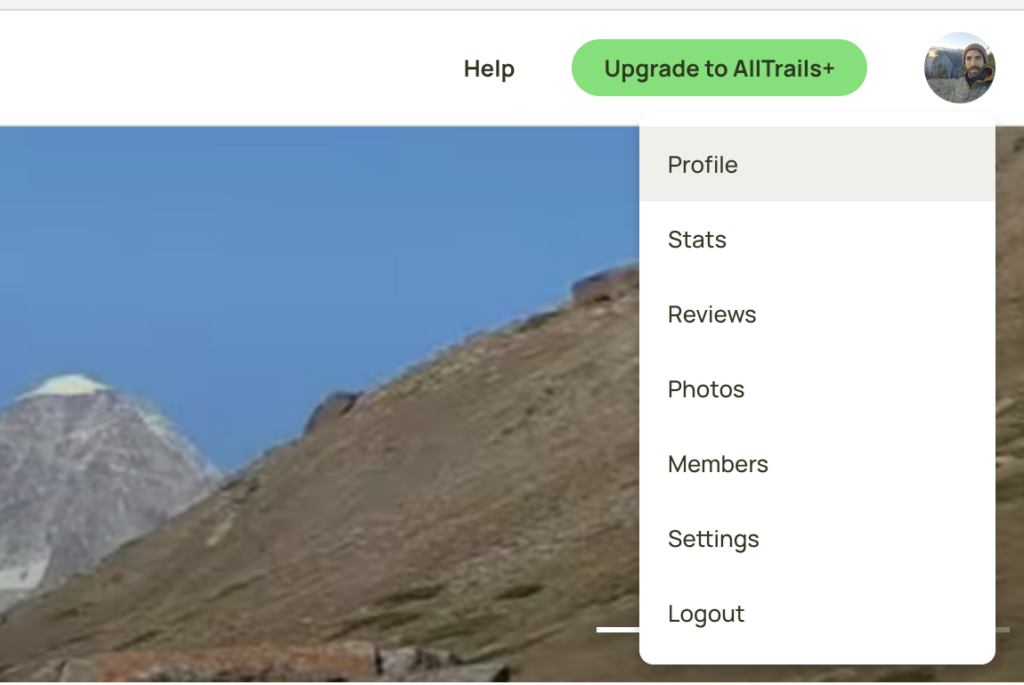Open the Help page
Viewport: 1024px width, 685px height.
[489, 69]
